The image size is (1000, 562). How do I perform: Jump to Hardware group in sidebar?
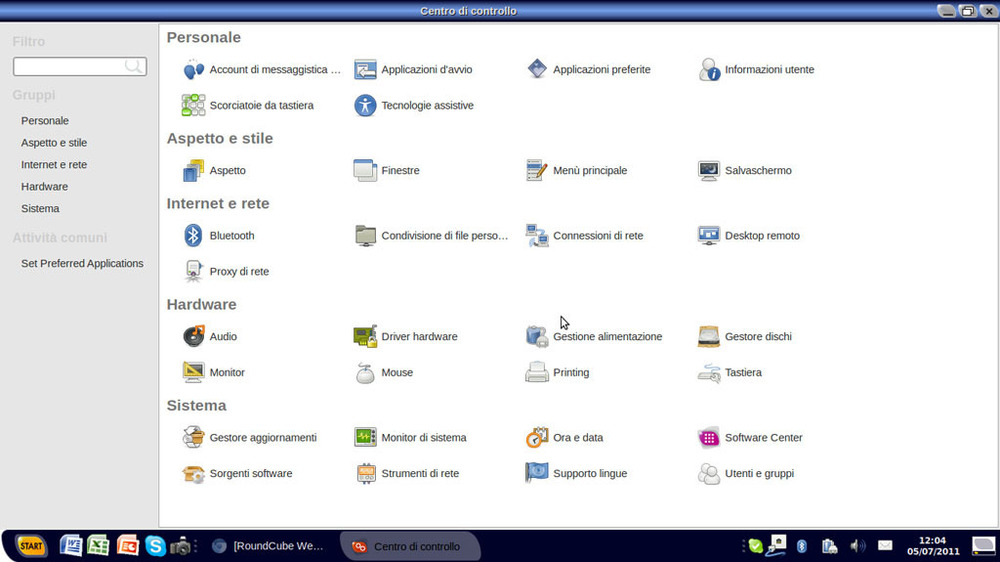[x=44, y=186]
